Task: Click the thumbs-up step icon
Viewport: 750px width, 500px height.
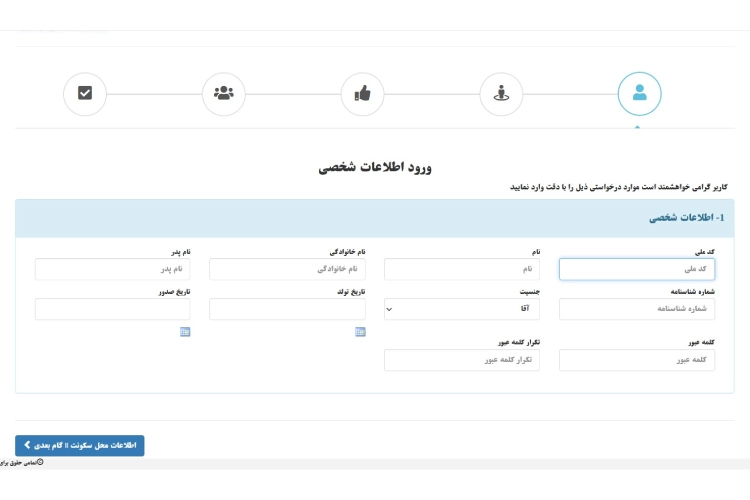Action: [362, 94]
